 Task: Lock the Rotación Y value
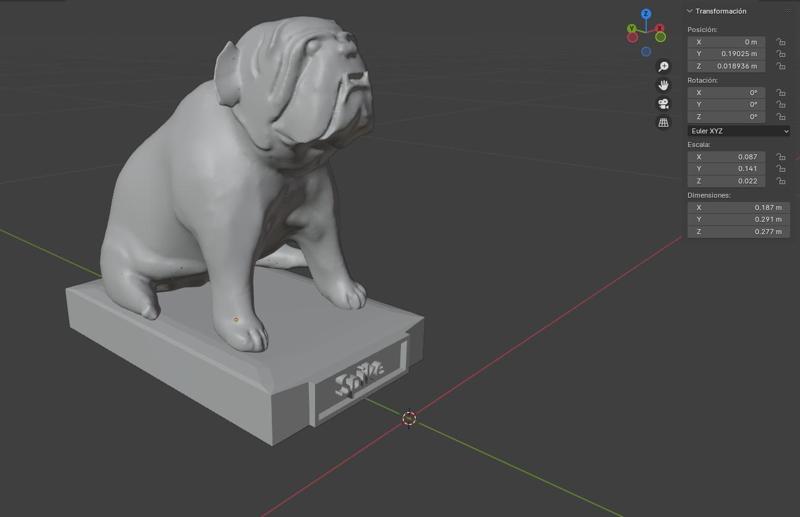point(781,104)
